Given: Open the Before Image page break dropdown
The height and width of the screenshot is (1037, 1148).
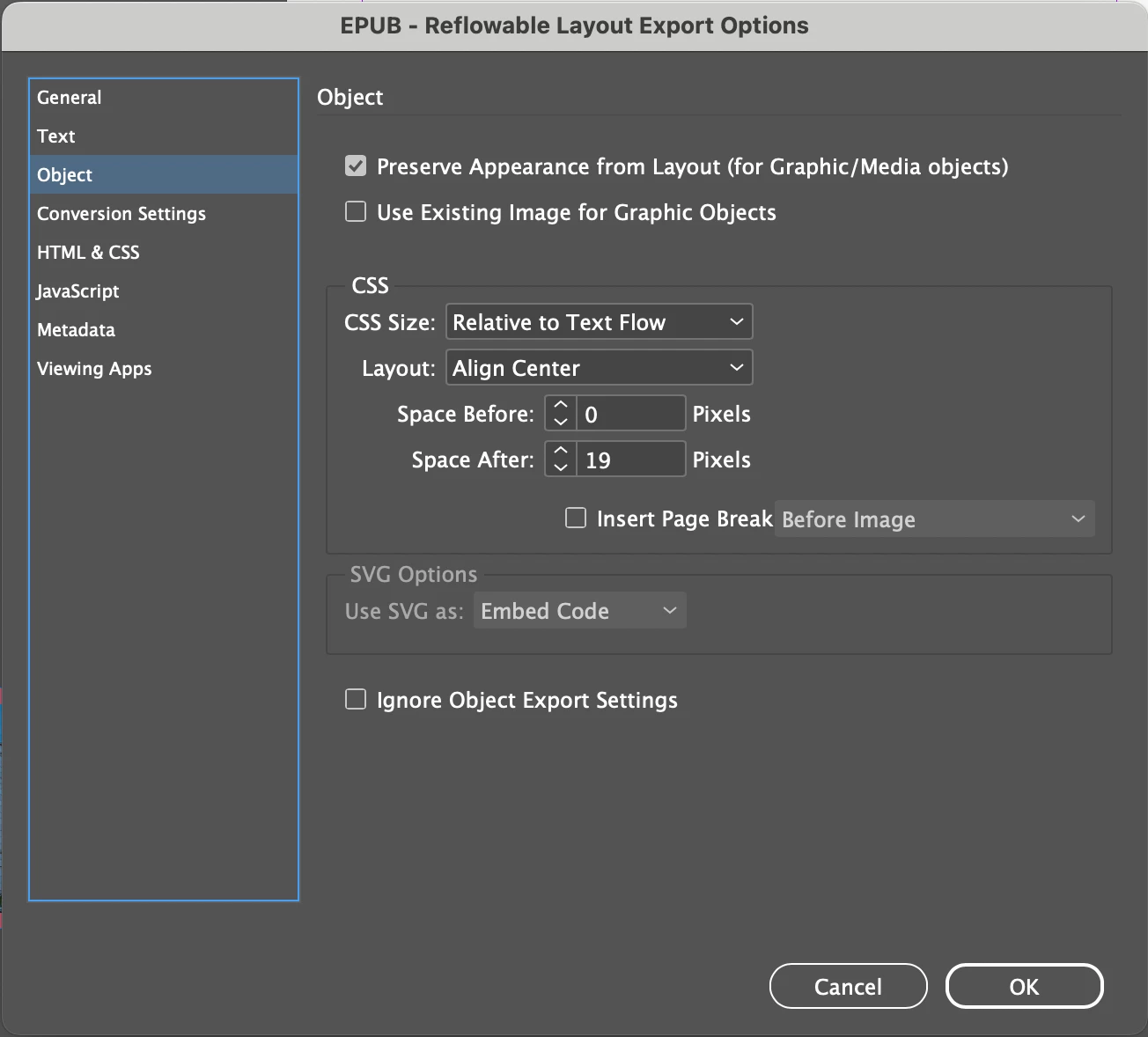Looking at the screenshot, I should tap(935, 519).
